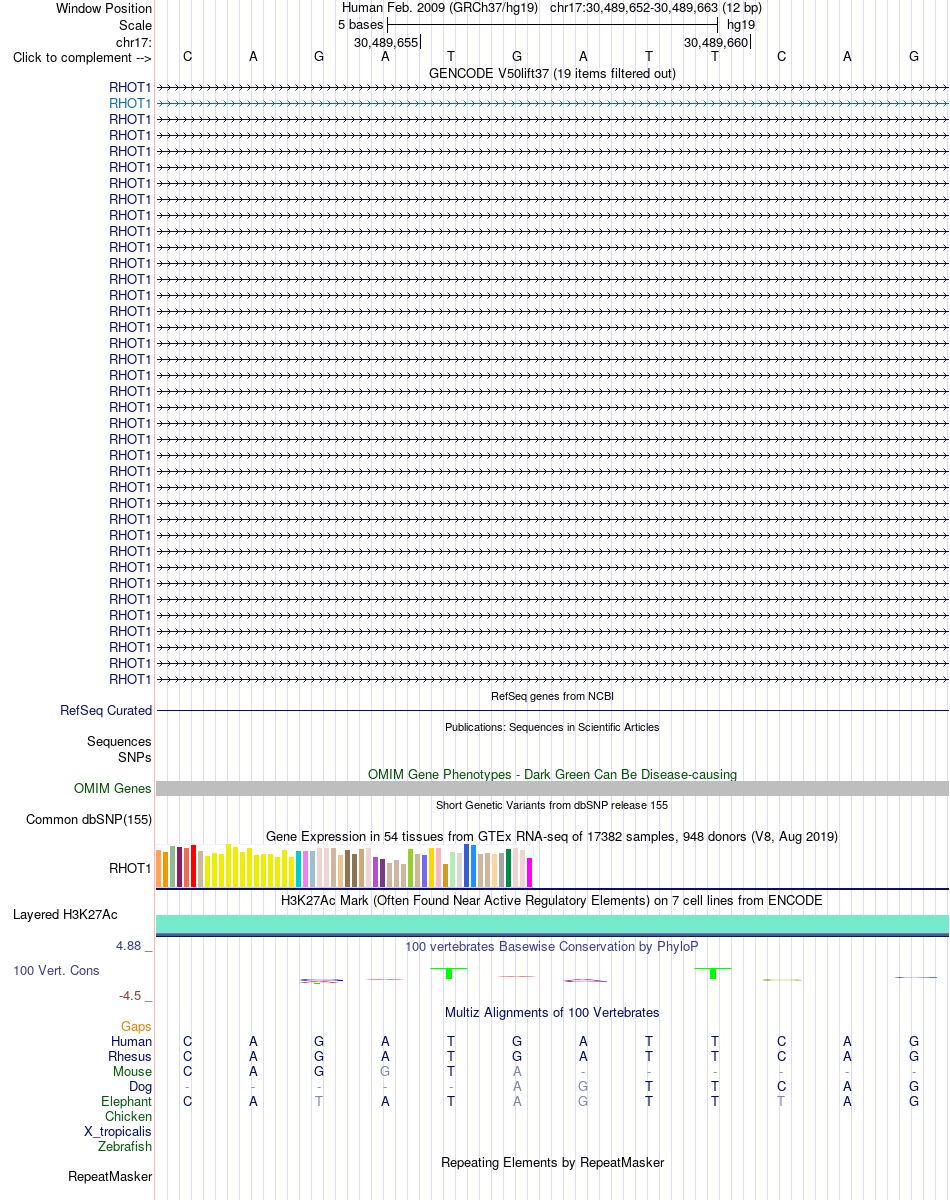Click the SNPs track label
950x1200 pixels.
(x=134, y=757)
